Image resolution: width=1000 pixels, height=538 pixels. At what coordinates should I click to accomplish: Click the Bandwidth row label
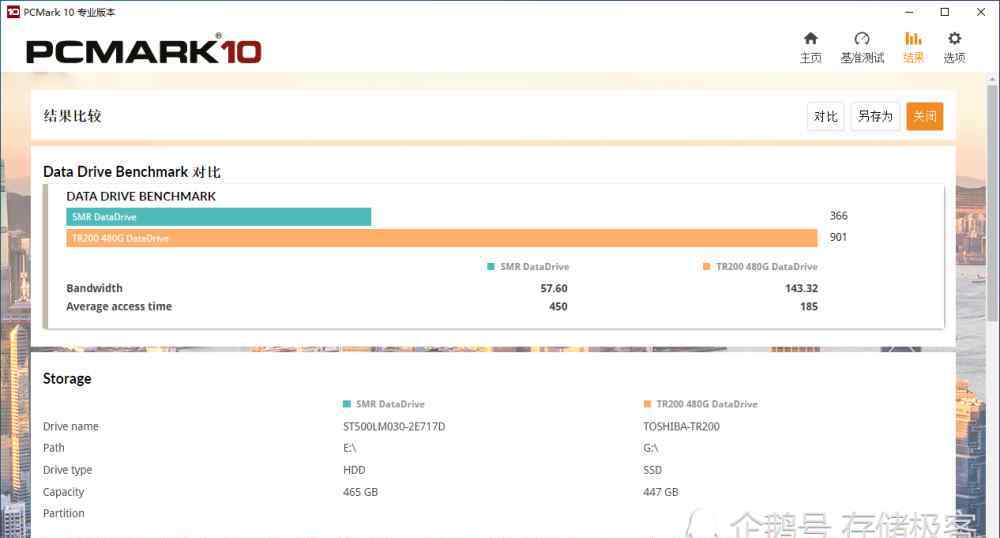[x=94, y=288]
